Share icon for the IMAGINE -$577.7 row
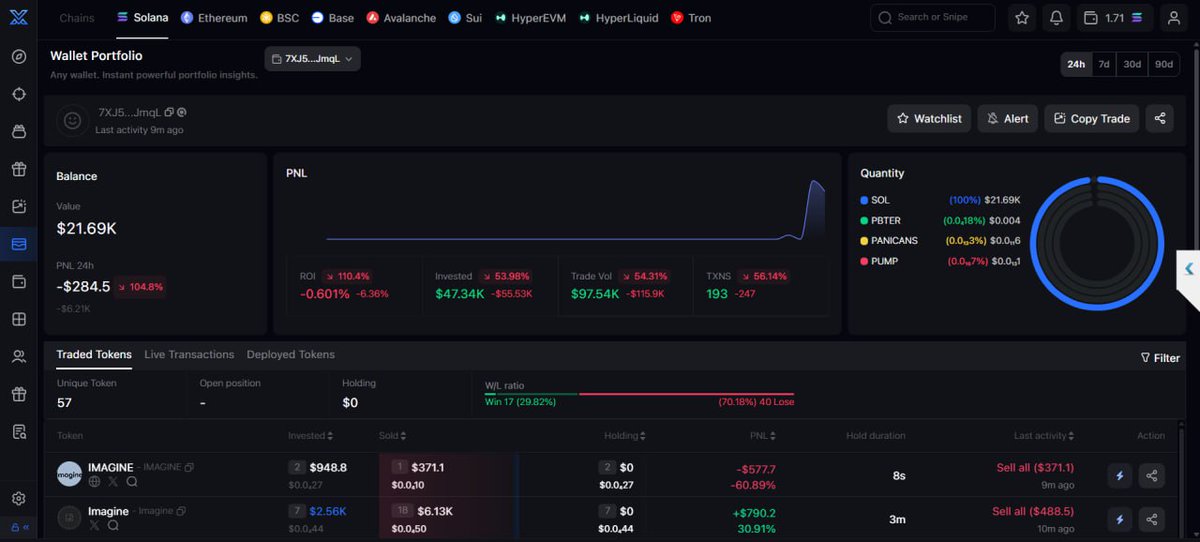 click(x=1152, y=476)
